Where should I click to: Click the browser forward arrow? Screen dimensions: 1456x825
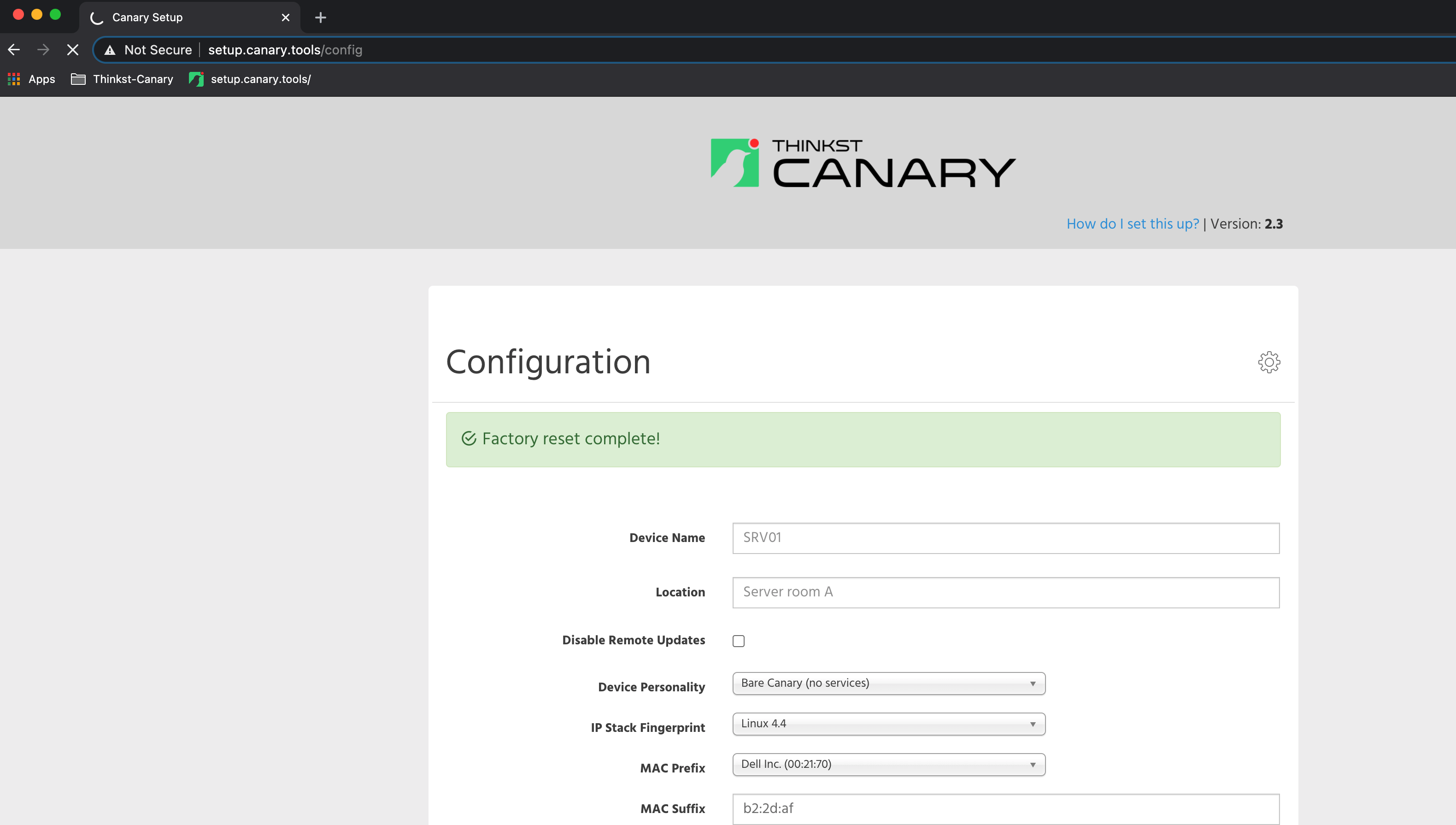point(43,50)
